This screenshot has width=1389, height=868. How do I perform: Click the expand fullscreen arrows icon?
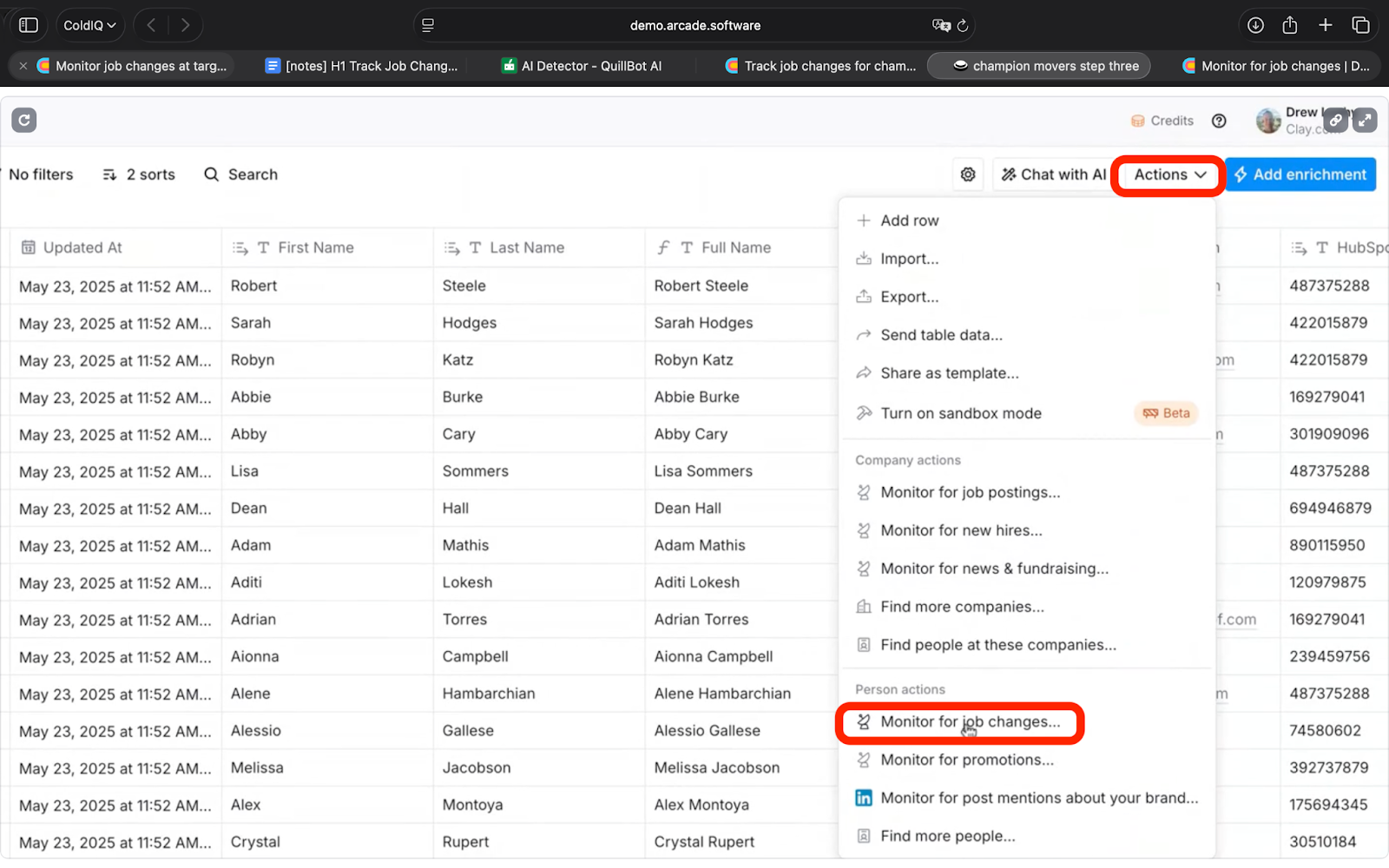pos(1365,121)
